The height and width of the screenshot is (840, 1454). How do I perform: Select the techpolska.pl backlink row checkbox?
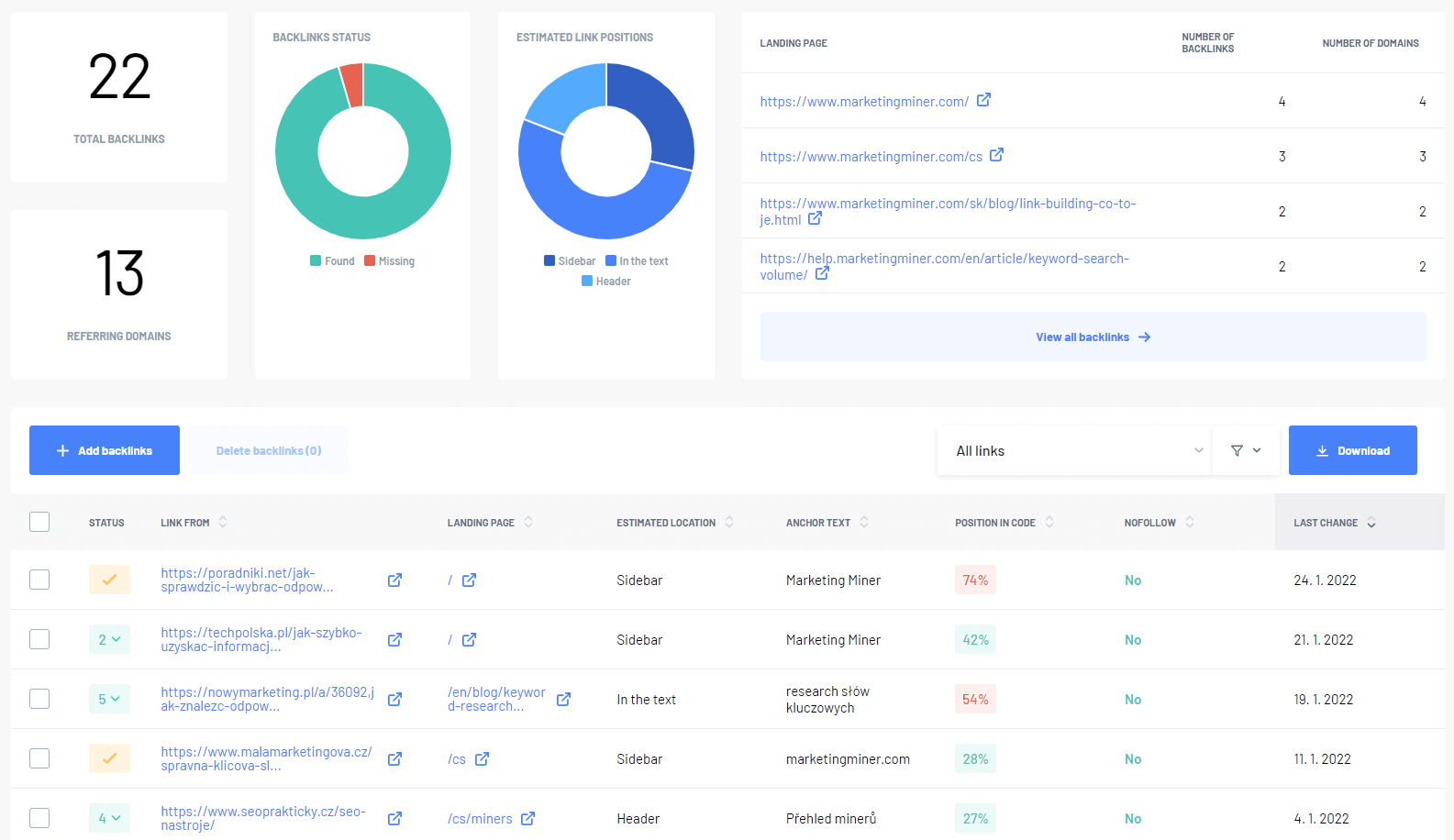point(39,639)
